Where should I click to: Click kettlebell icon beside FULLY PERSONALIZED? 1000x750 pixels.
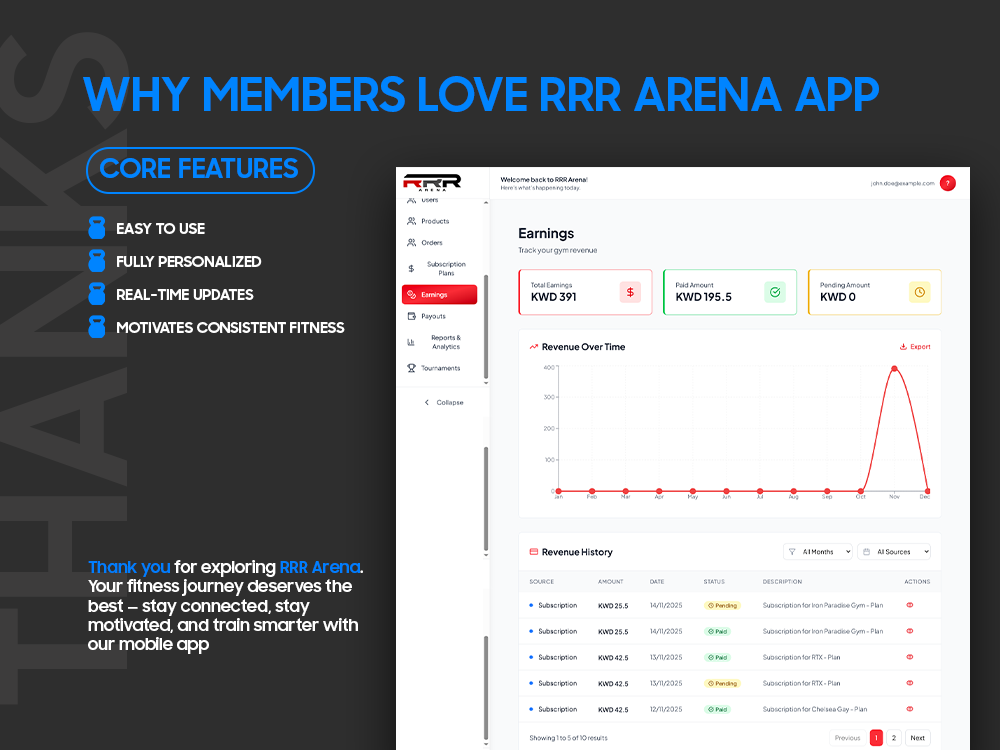coord(97,261)
